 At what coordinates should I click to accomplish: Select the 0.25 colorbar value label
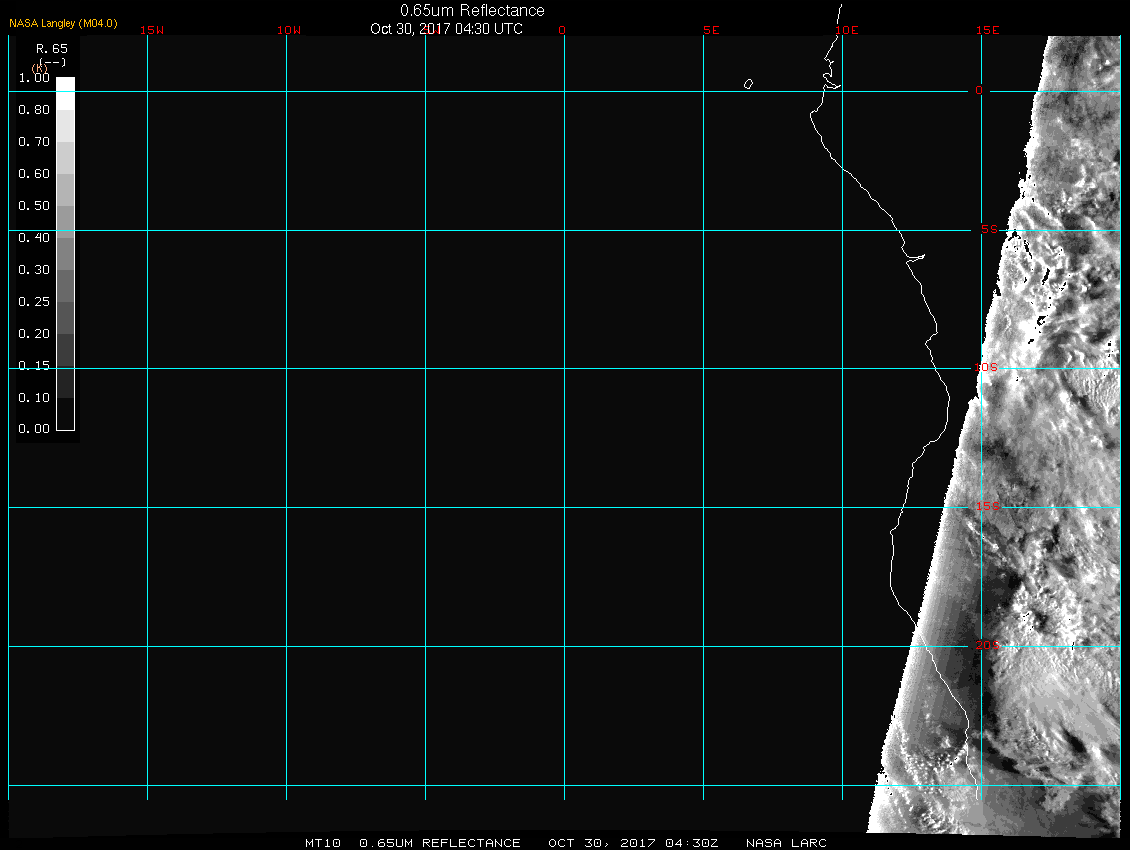[x=34, y=302]
